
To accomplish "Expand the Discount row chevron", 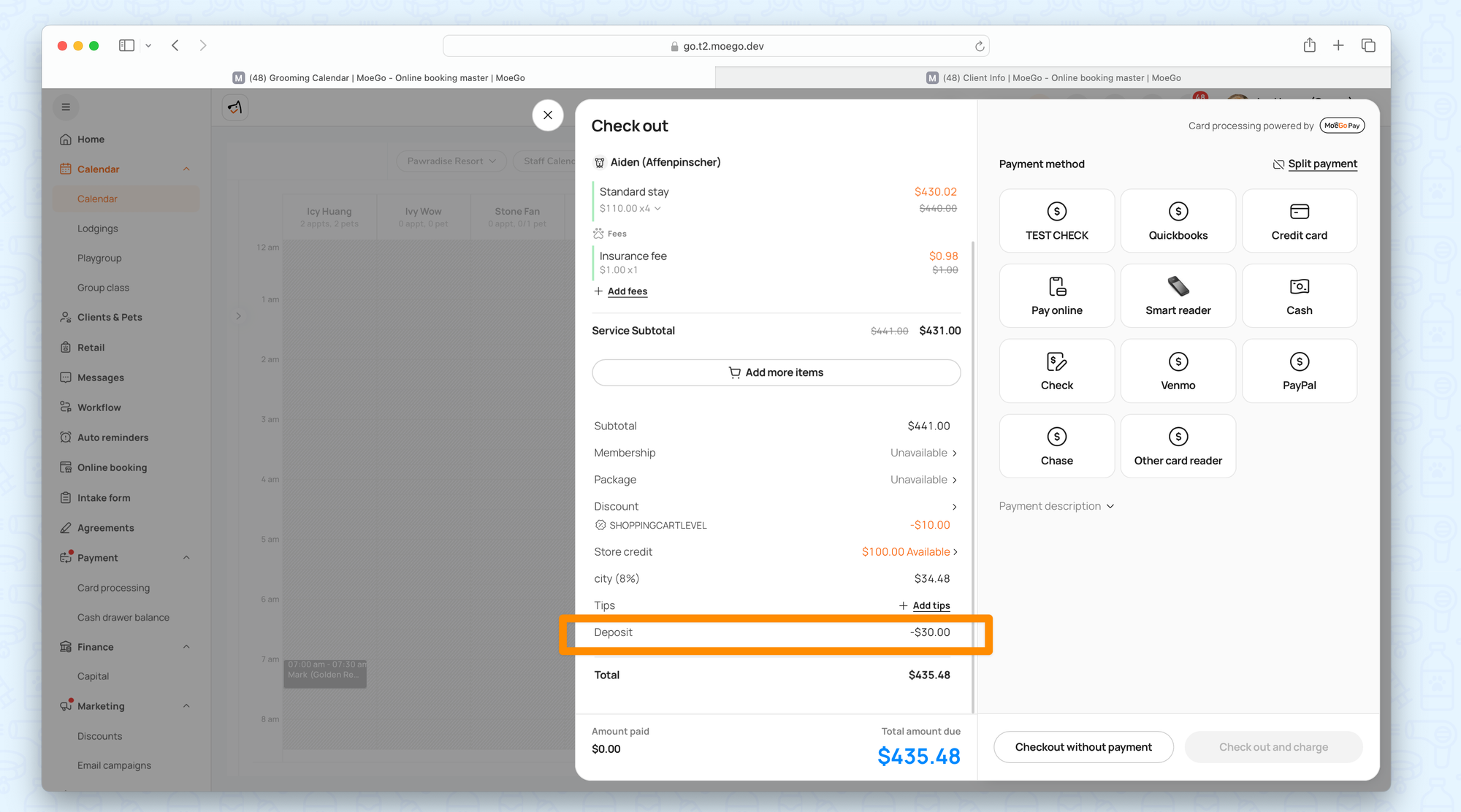I will point(954,507).
